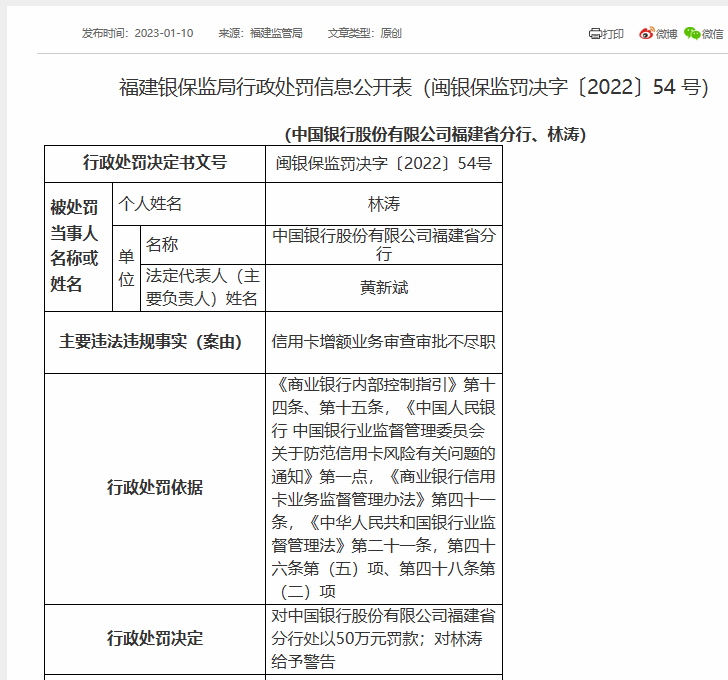Click the cell 被处罚当事人名称或姓名
The height and width of the screenshot is (680, 728).
tap(78, 246)
